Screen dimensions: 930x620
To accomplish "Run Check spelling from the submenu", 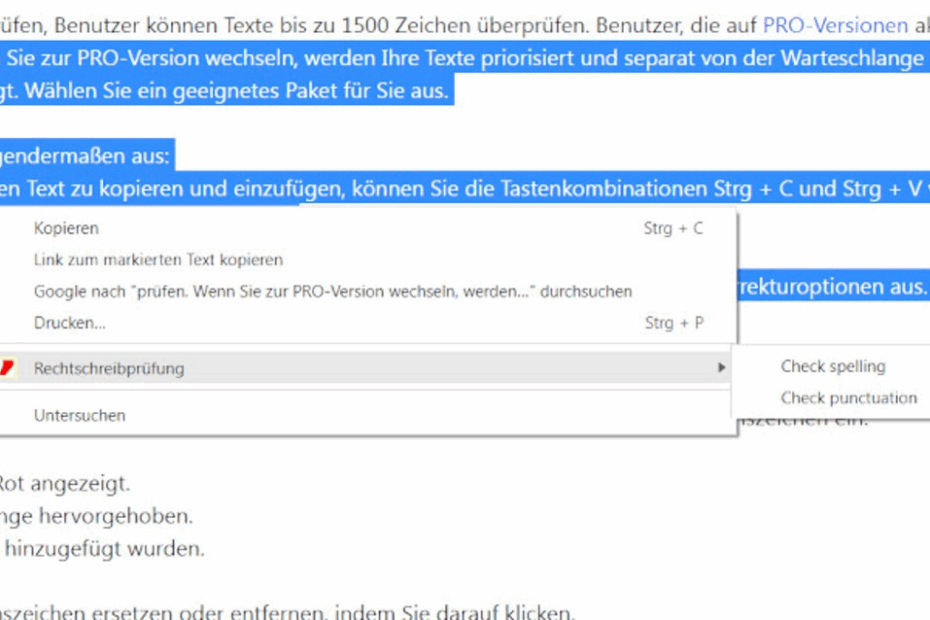I will (833, 366).
